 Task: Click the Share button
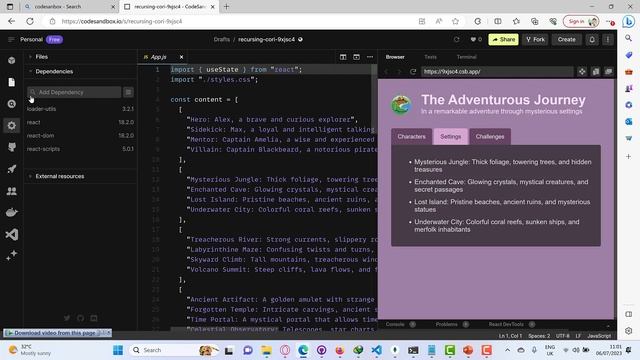point(503,40)
